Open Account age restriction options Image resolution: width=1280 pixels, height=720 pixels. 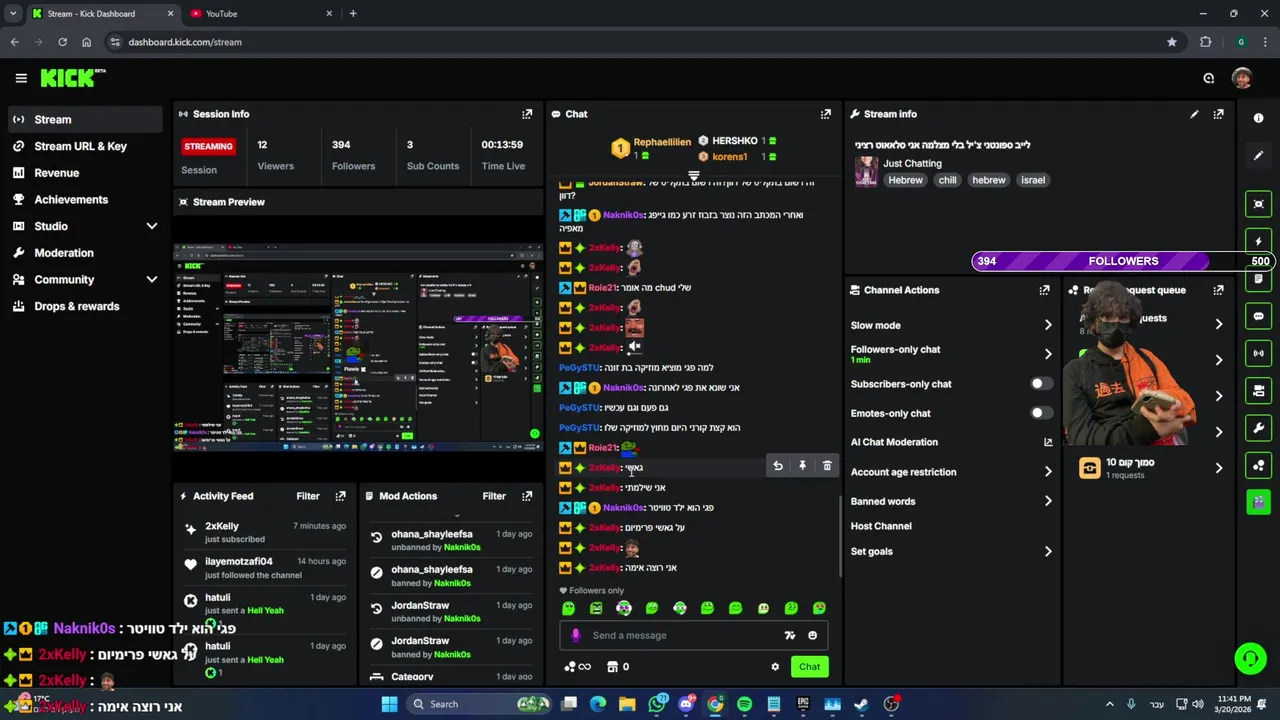[1048, 472]
